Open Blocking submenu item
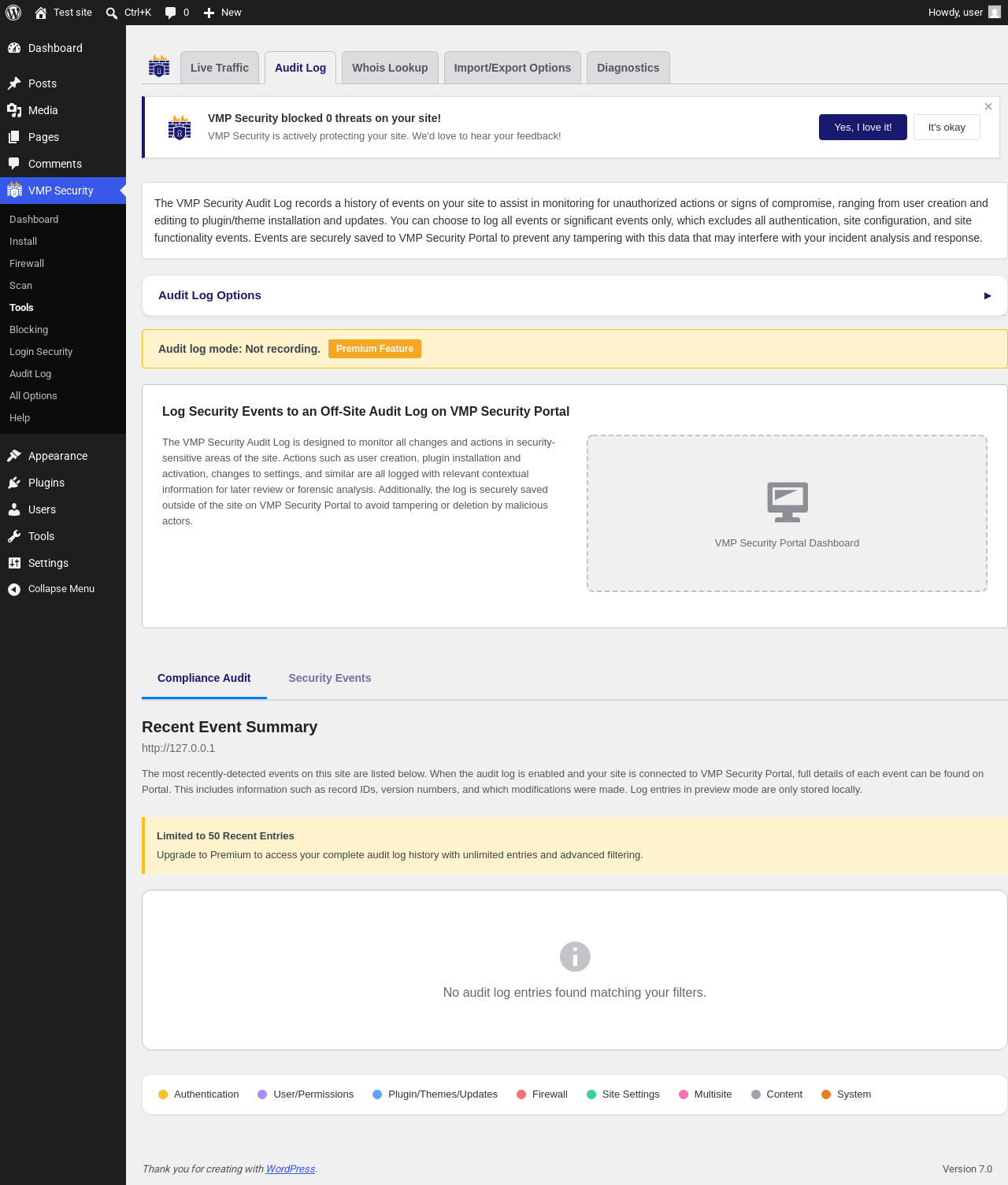The width and height of the screenshot is (1008, 1185). pyautogui.click(x=29, y=330)
